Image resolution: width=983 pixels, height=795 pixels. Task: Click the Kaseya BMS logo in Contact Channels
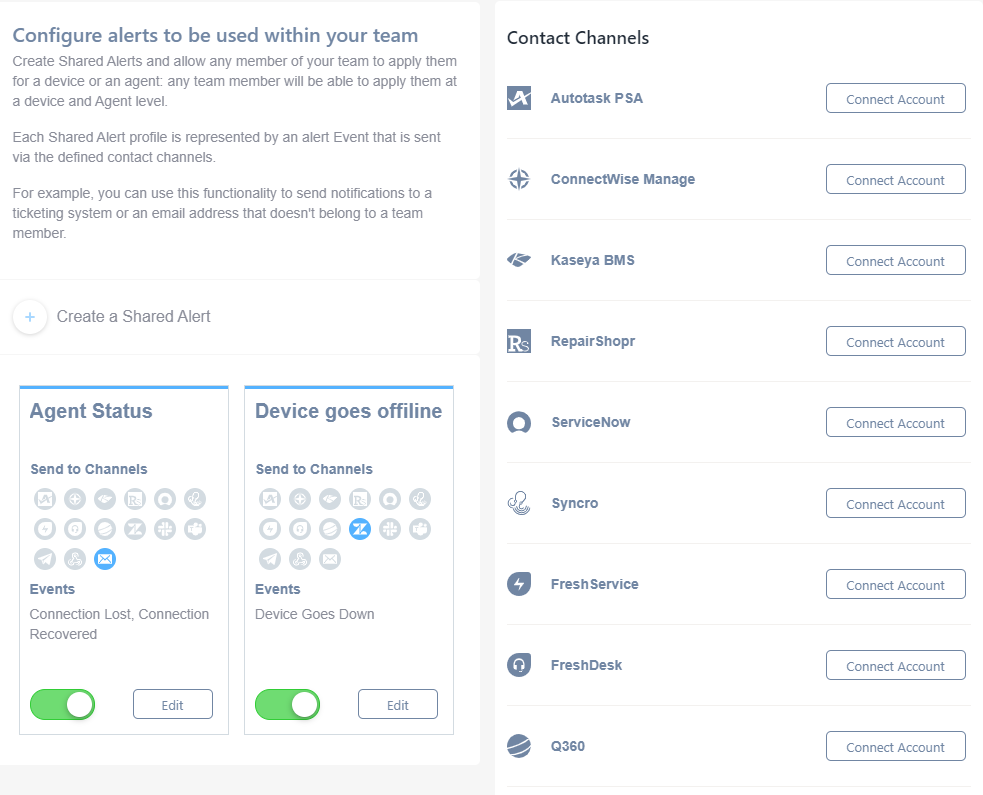(519, 260)
